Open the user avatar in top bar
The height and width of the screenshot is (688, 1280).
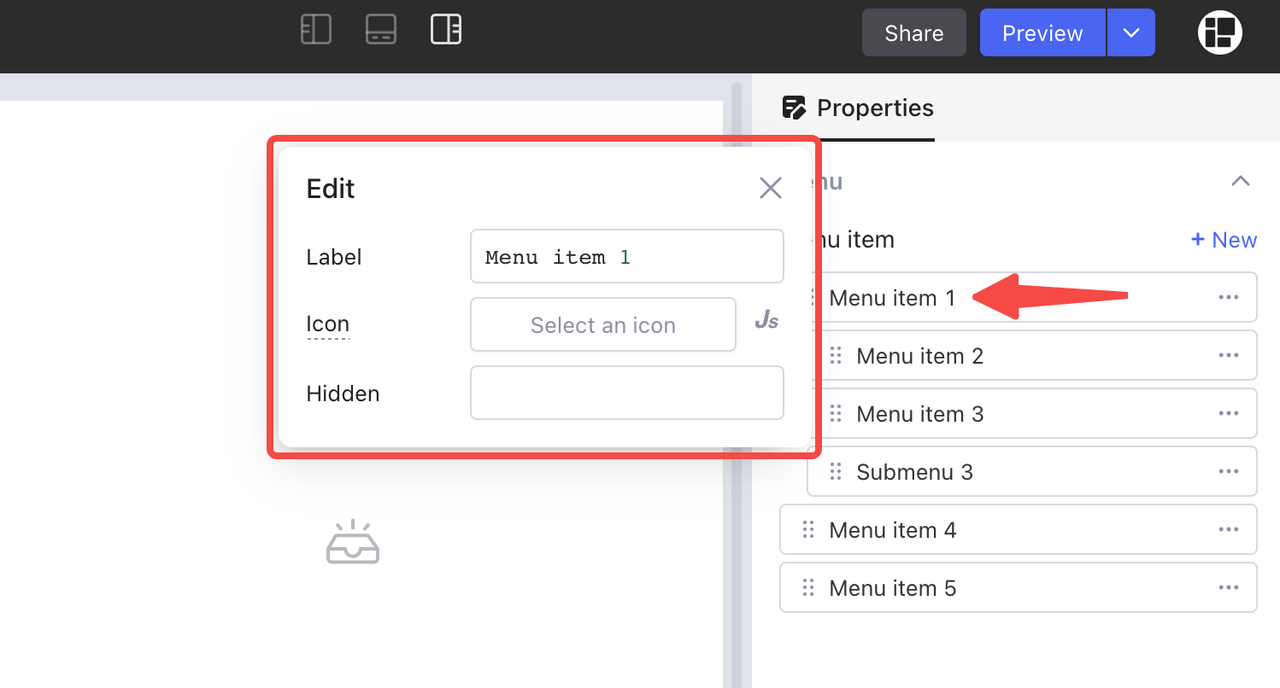(1220, 33)
